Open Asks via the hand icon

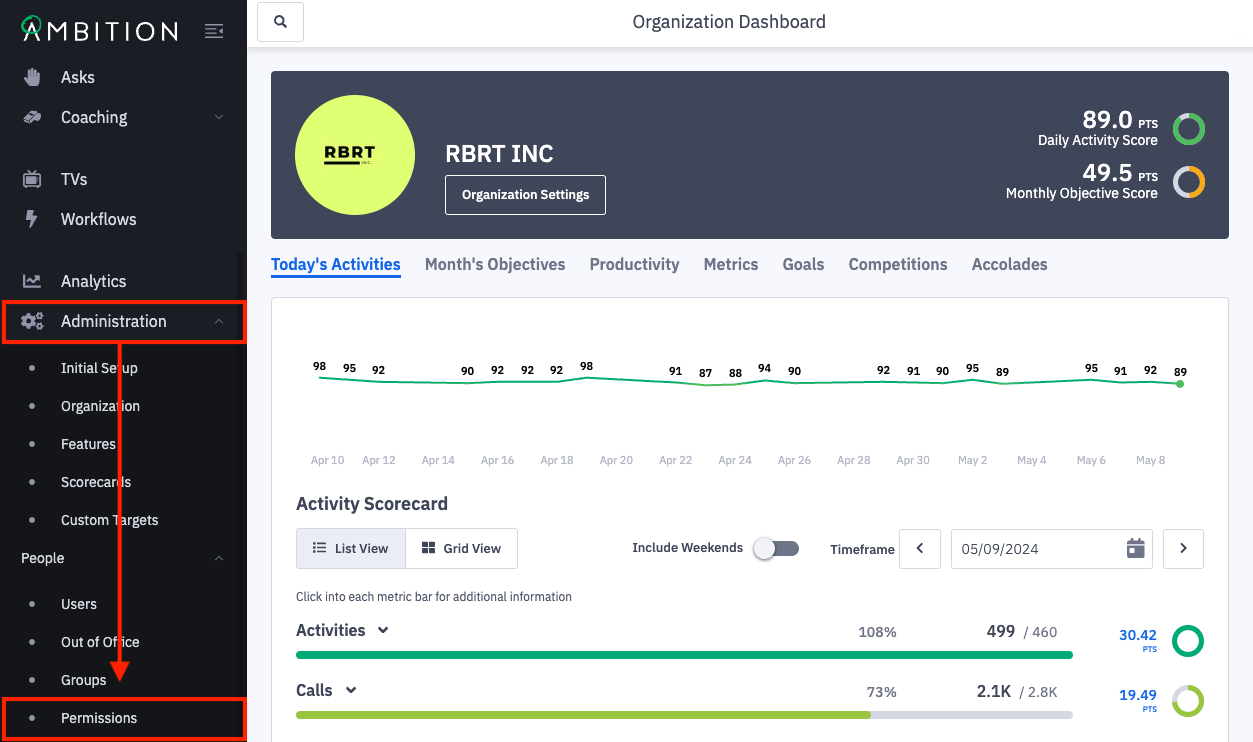pos(32,77)
